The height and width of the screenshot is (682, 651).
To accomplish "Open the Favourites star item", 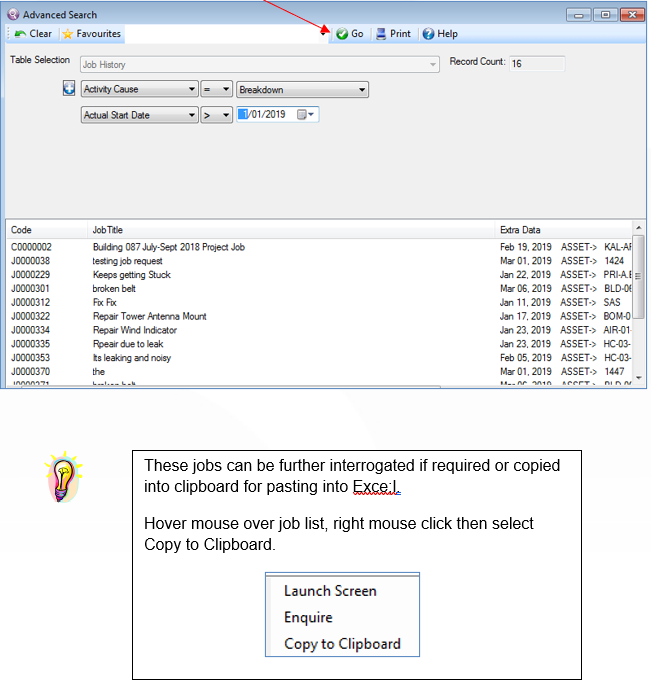I will pos(92,33).
